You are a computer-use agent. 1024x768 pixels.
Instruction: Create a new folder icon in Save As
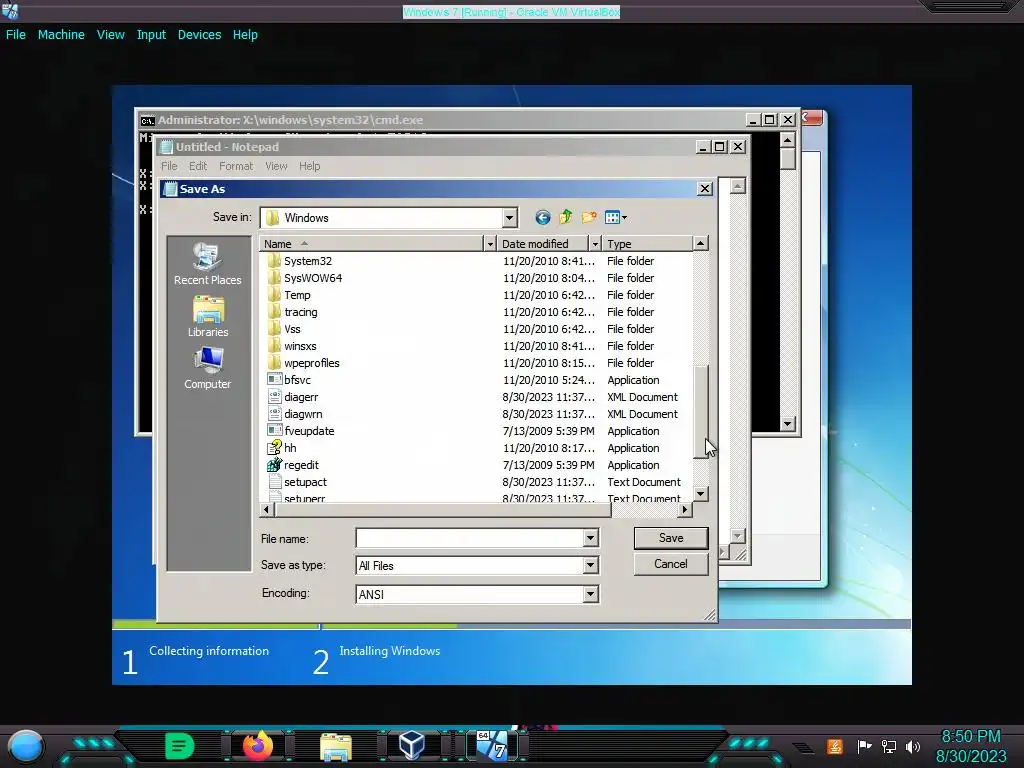[589, 217]
